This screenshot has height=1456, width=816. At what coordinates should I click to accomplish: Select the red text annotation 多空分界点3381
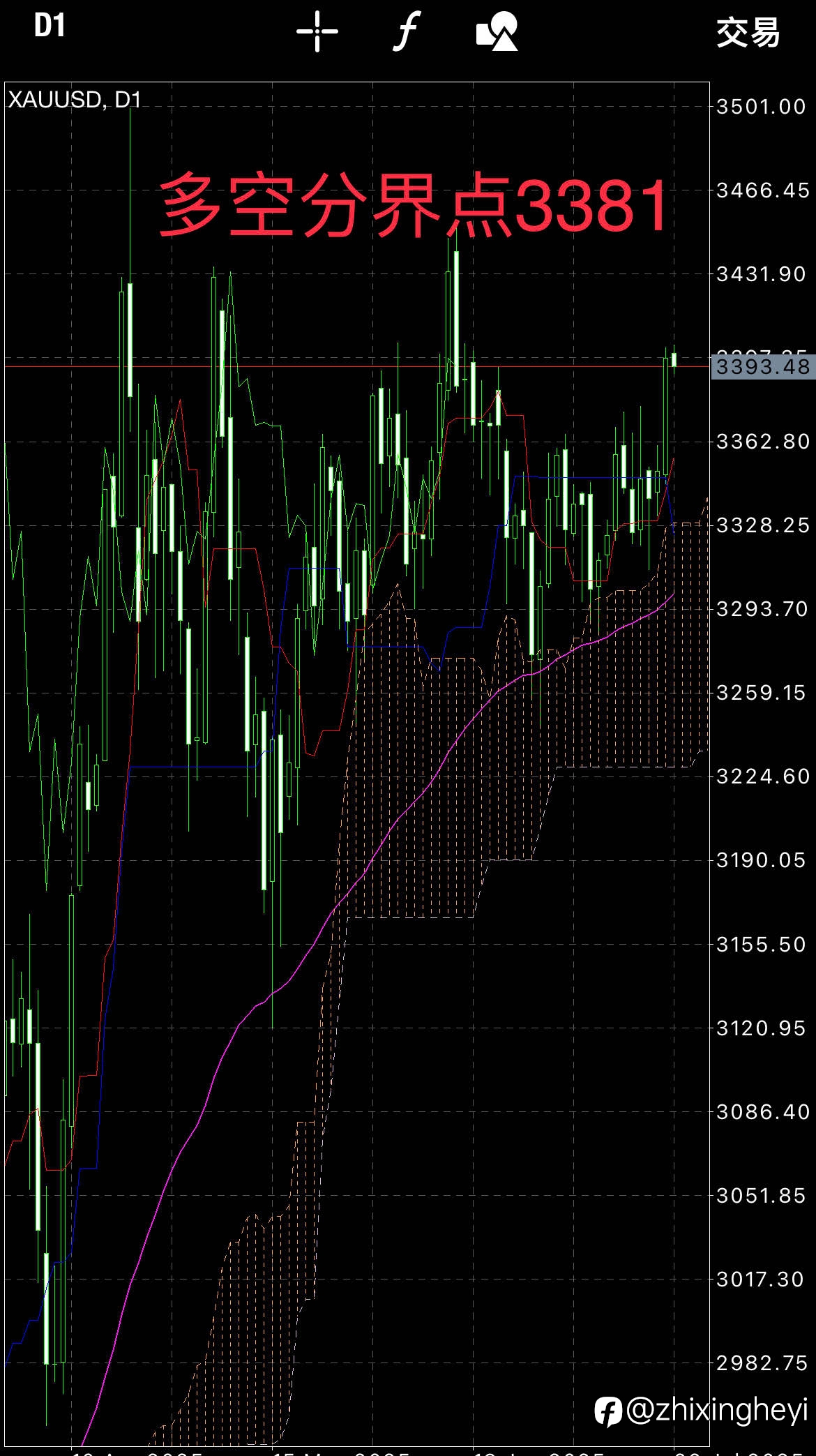(414, 205)
